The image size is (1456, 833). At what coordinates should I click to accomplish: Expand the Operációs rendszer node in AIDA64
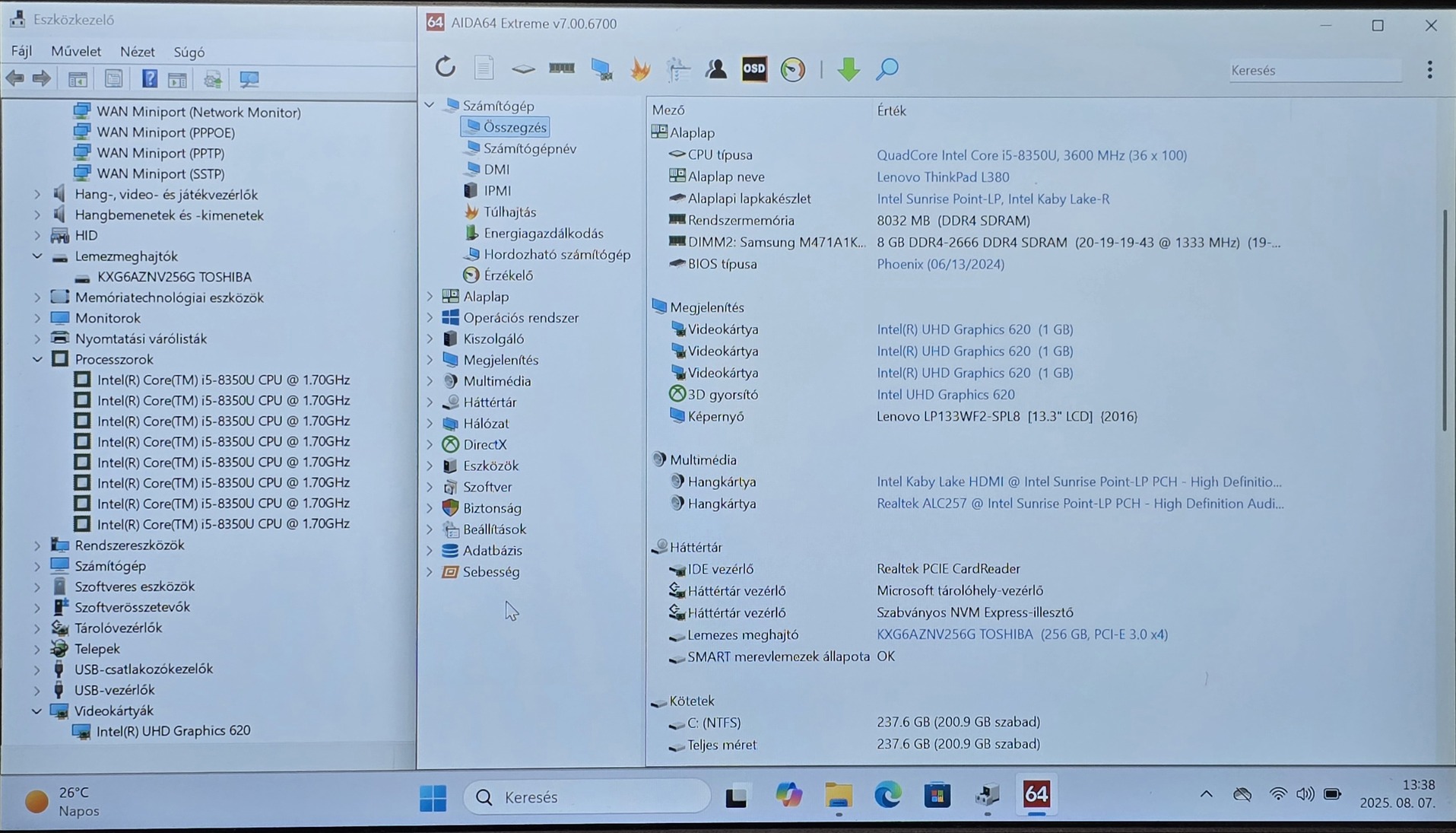(x=430, y=317)
